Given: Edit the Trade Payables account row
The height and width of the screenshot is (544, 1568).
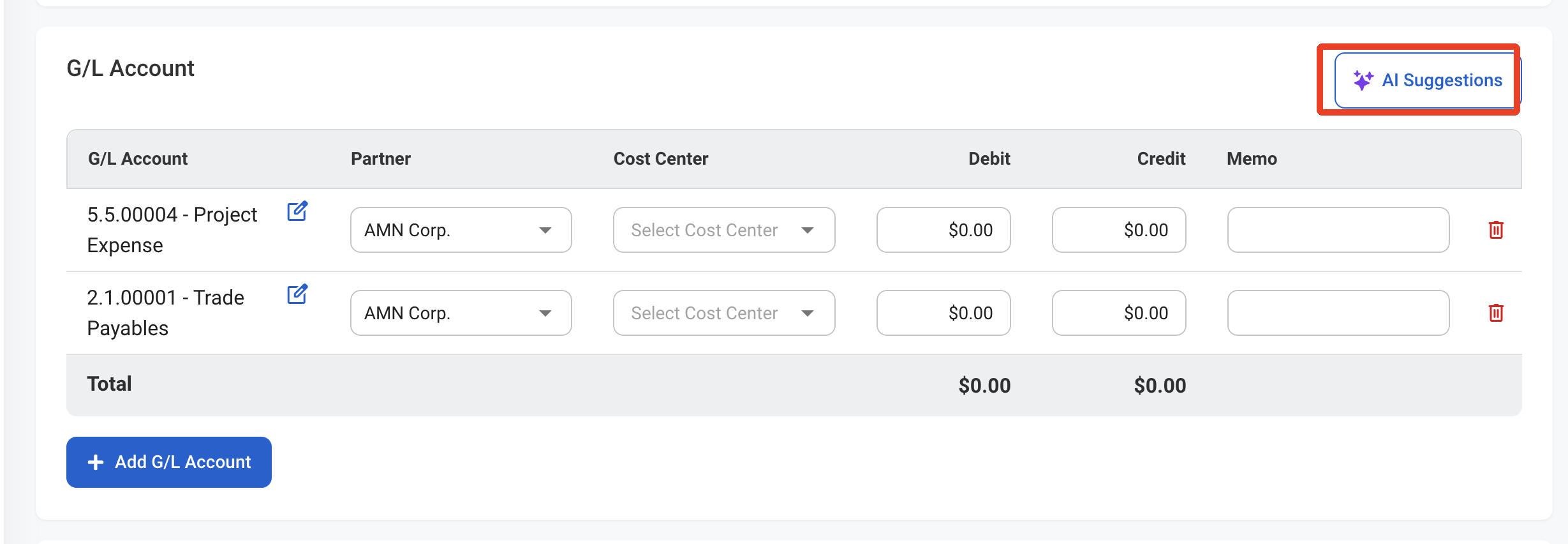Looking at the screenshot, I should [x=297, y=294].
